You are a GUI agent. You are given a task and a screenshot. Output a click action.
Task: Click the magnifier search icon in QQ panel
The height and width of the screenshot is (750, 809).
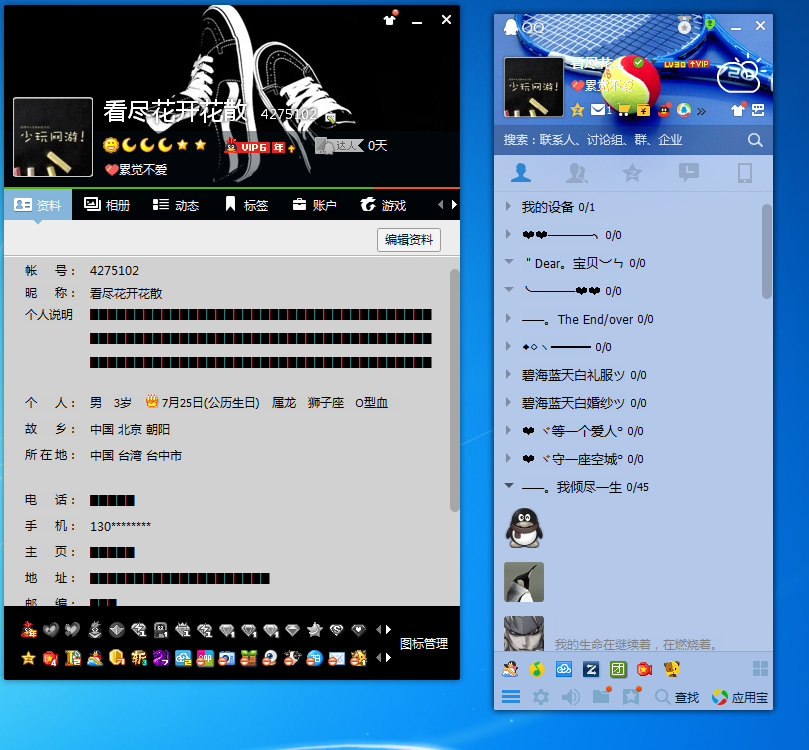point(755,140)
